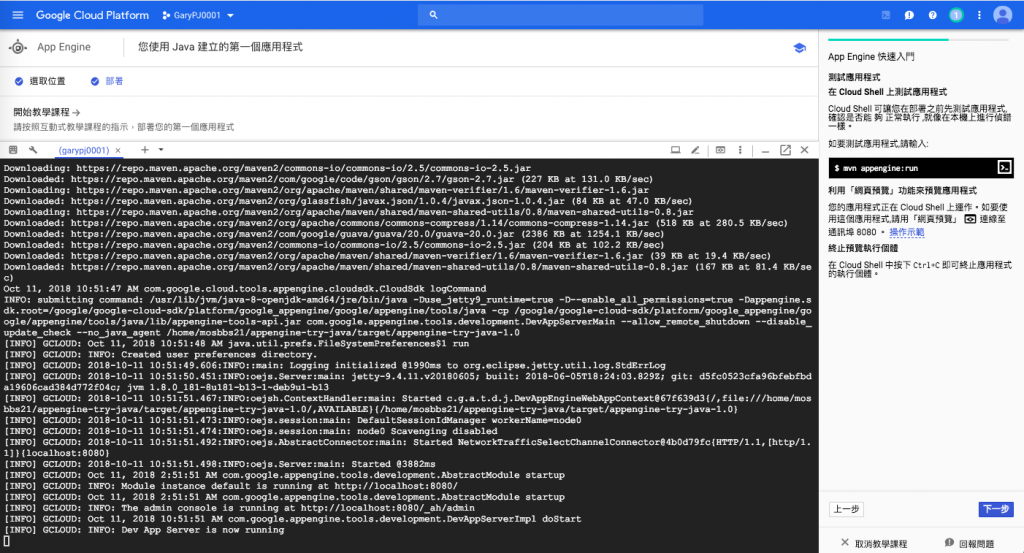Click the '終止預覽執行個體' heading
The width and height of the screenshot is (1024, 553).
[x=863, y=248]
